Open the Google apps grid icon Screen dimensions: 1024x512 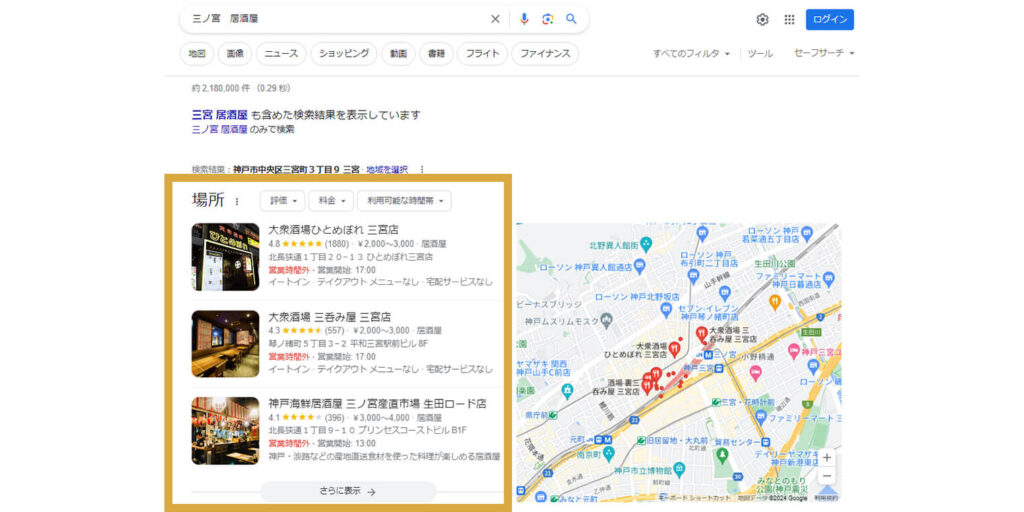point(789,20)
